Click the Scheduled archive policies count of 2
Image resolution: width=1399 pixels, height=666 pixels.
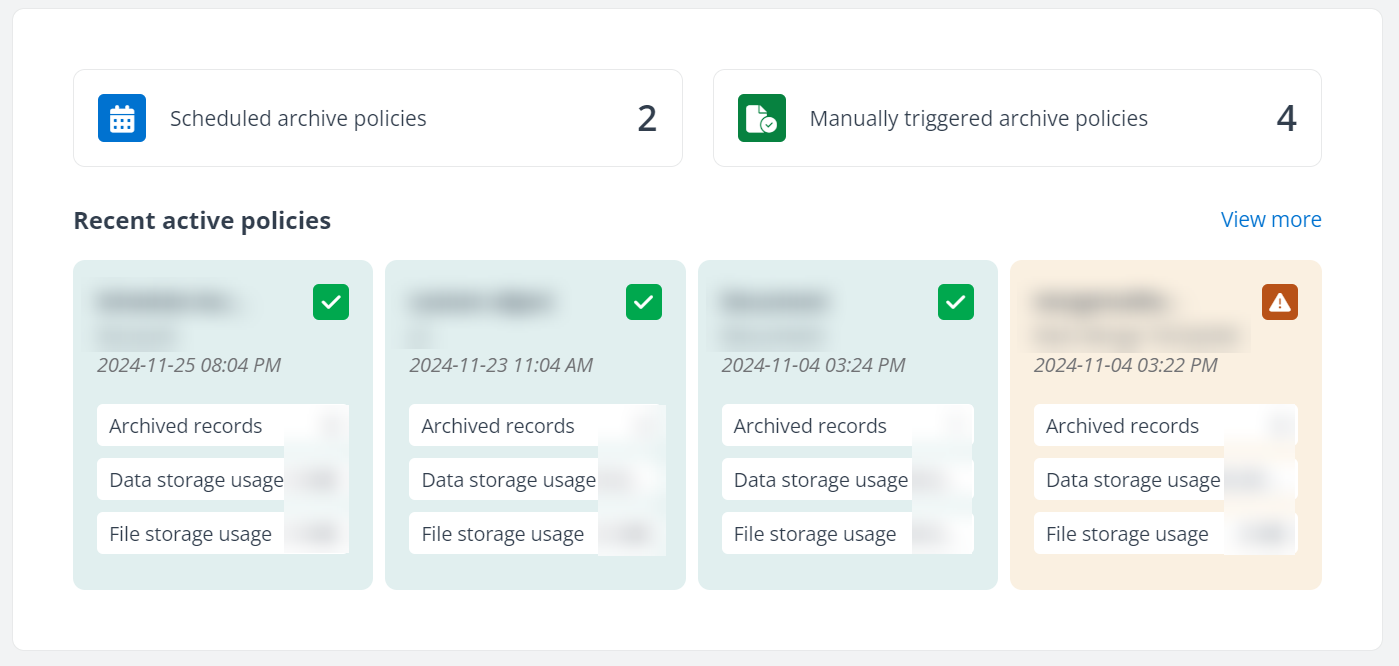(x=647, y=117)
